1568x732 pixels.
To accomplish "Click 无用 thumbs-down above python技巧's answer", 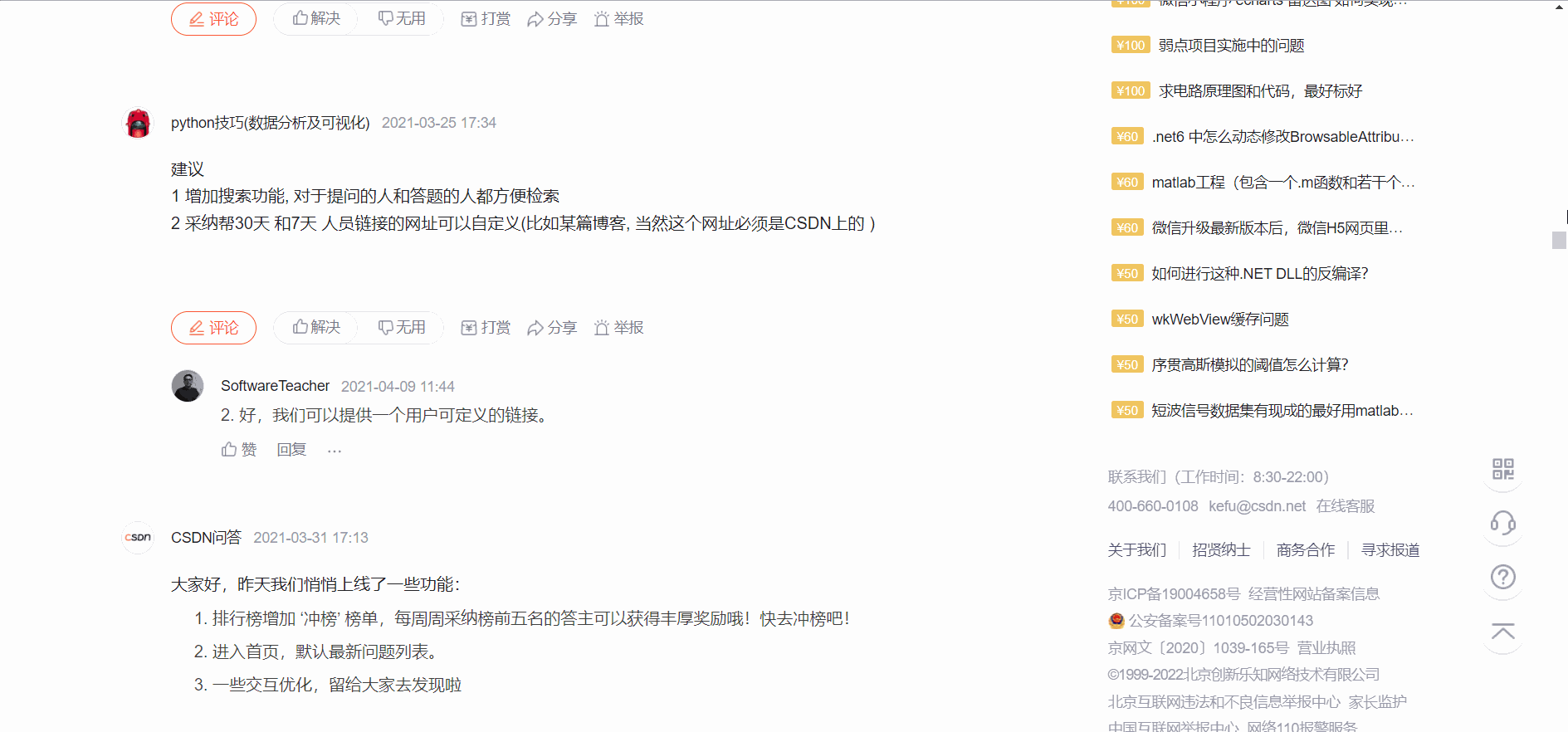I will 402,18.
